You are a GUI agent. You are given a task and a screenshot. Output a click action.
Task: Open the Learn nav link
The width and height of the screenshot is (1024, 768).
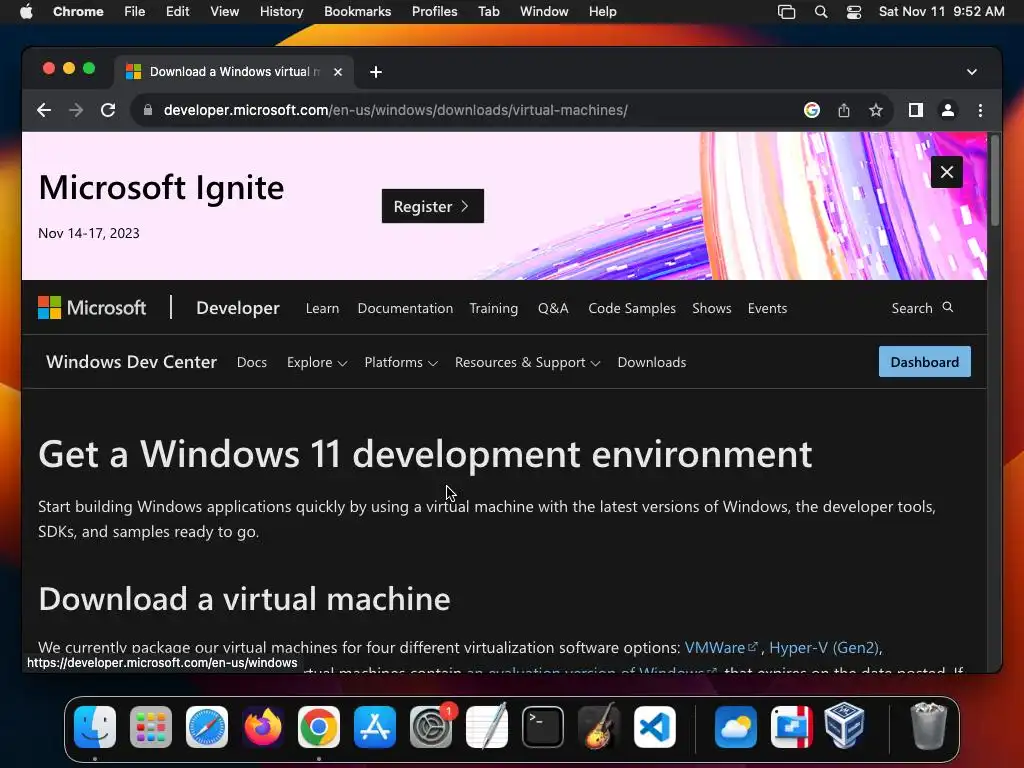[x=322, y=308]
